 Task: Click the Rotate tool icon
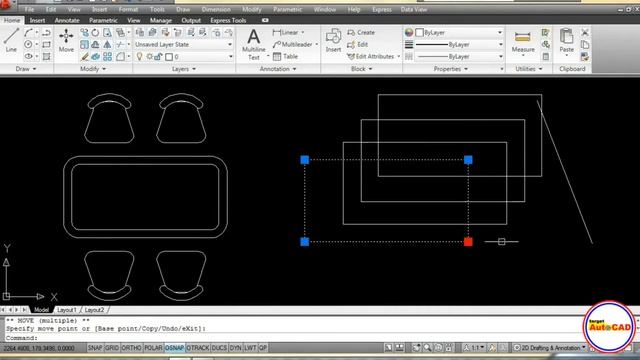pyautogui.click(x=95, y=33)
